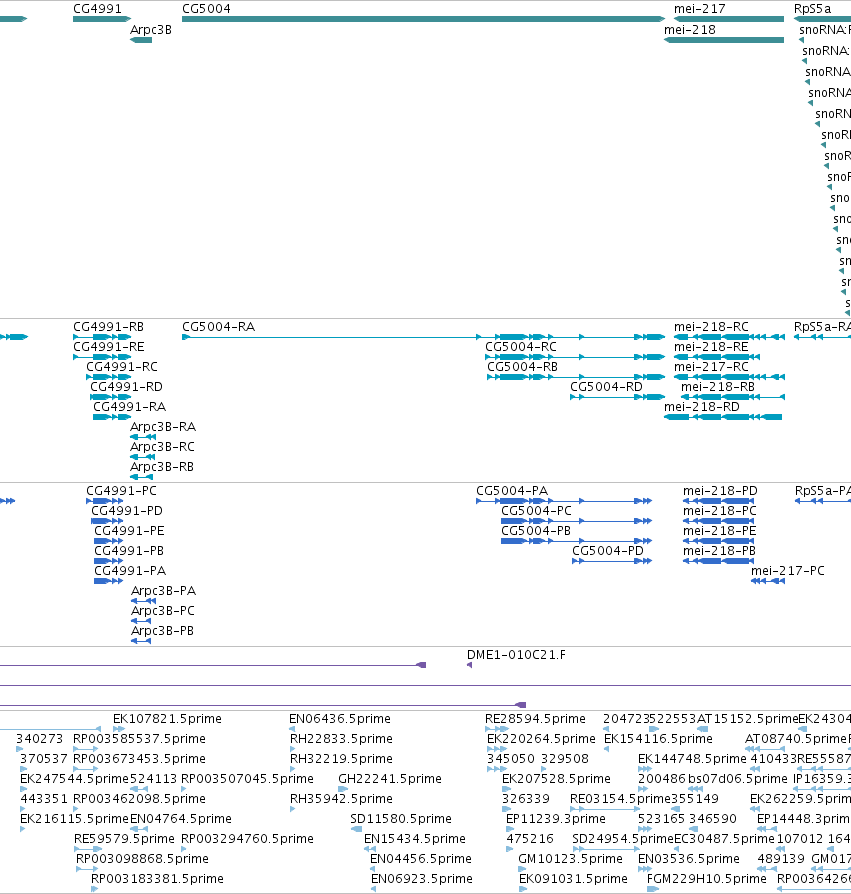Open EST EK154116.5prime

[658, 738]
